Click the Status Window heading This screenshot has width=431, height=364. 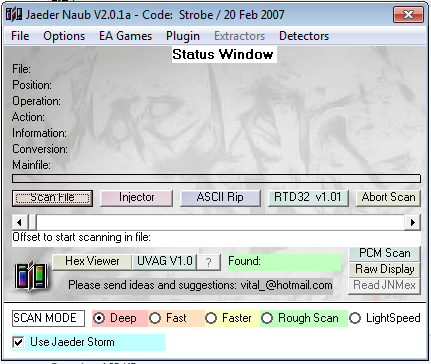tap(223, 54)
